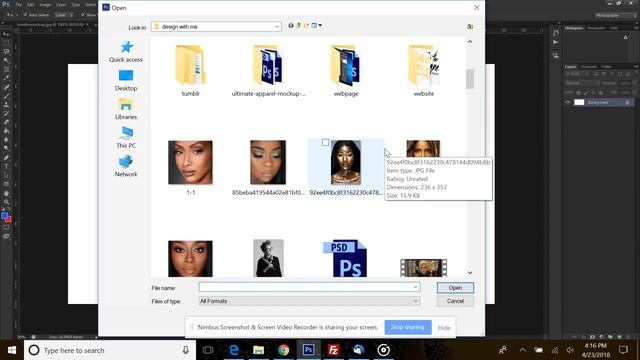Open Google Chrome from taskbar

[283, 350]
